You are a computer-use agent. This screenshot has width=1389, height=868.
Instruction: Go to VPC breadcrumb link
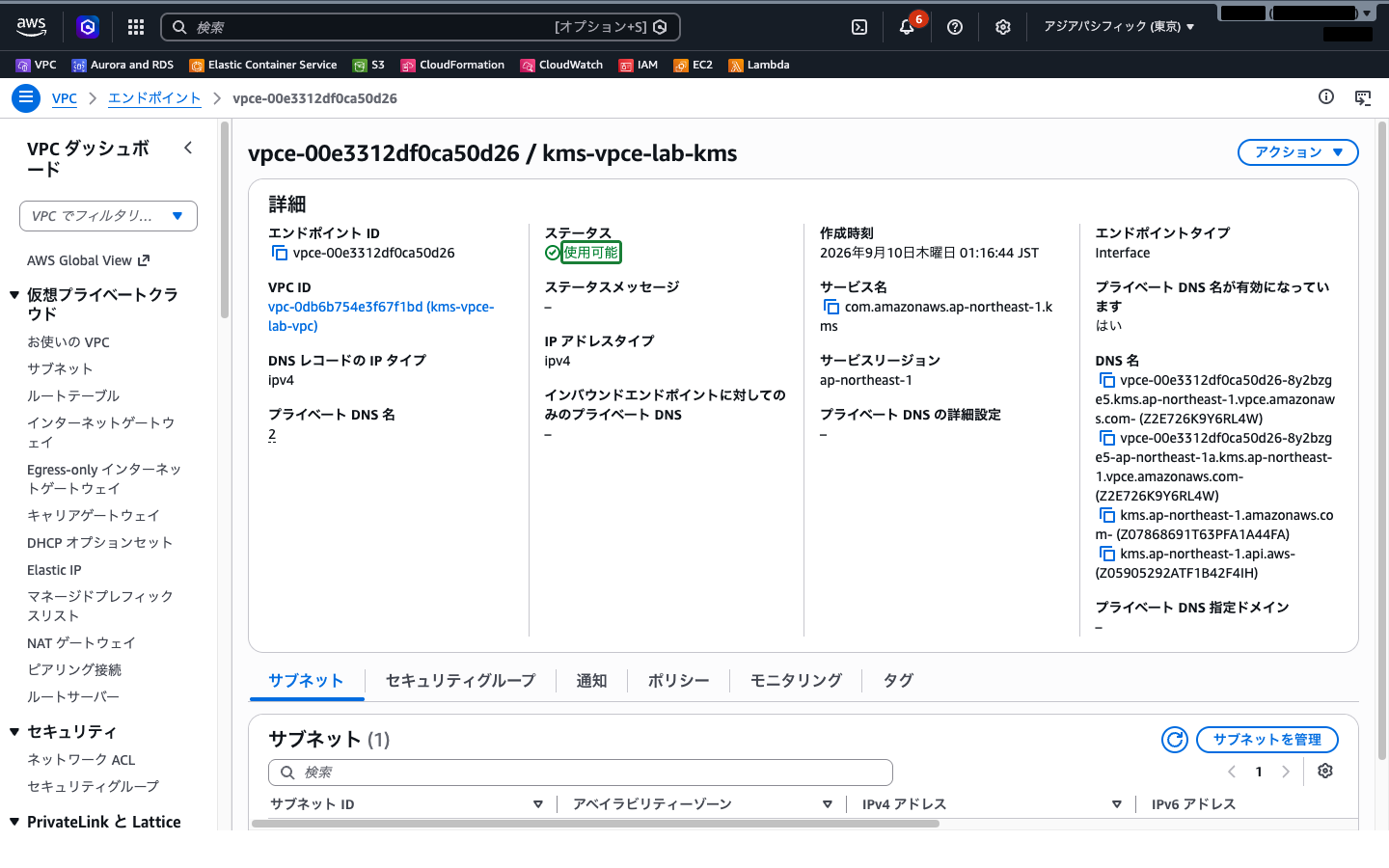pos(64,98)
